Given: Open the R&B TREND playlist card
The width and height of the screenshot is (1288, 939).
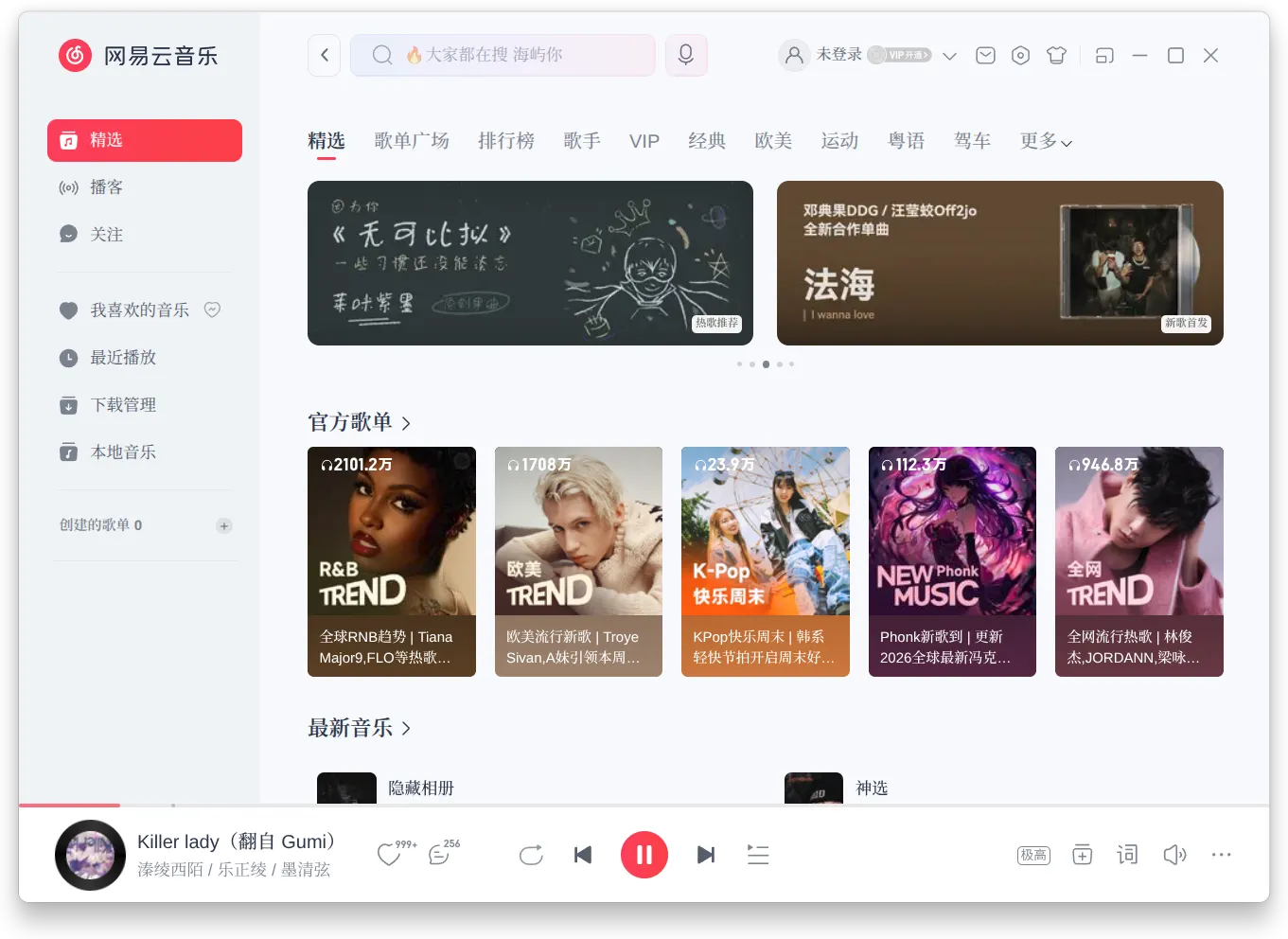Looking at the screenshot, I should (392, 561).
